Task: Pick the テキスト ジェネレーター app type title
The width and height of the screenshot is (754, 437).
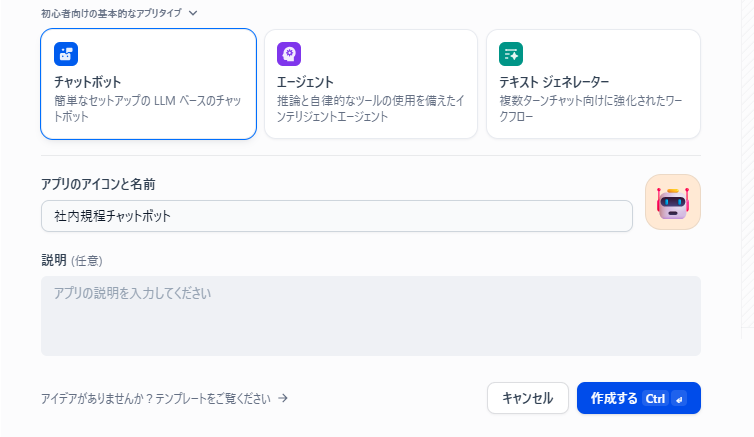Action: tap(554, 81)
